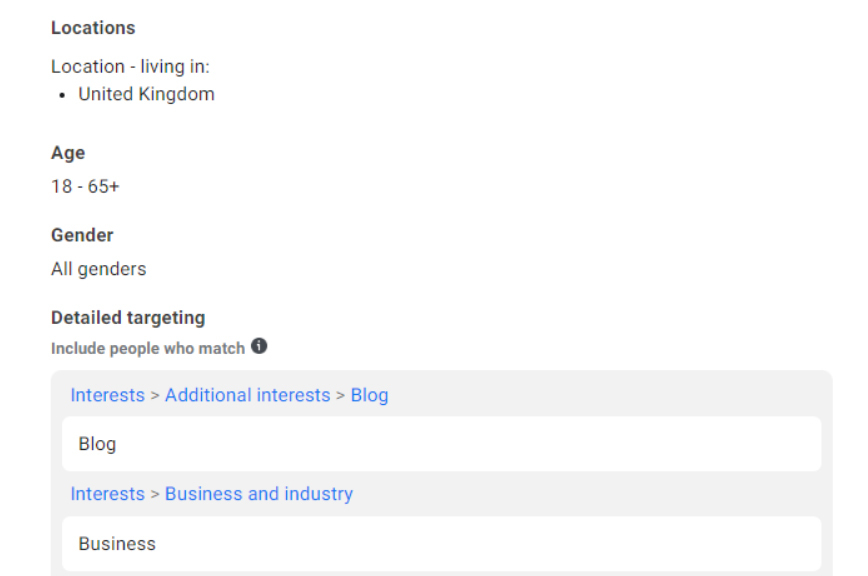
Task: Select the 18 - 65+ age range text
Action: [x=85, y=187]
